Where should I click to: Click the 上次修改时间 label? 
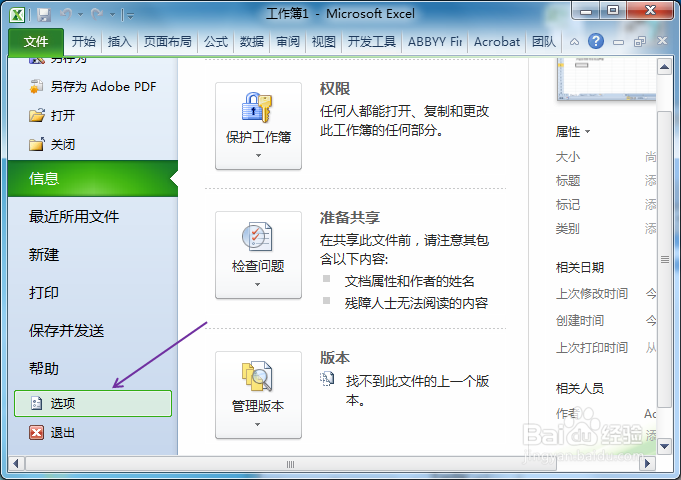click(592, 294)
